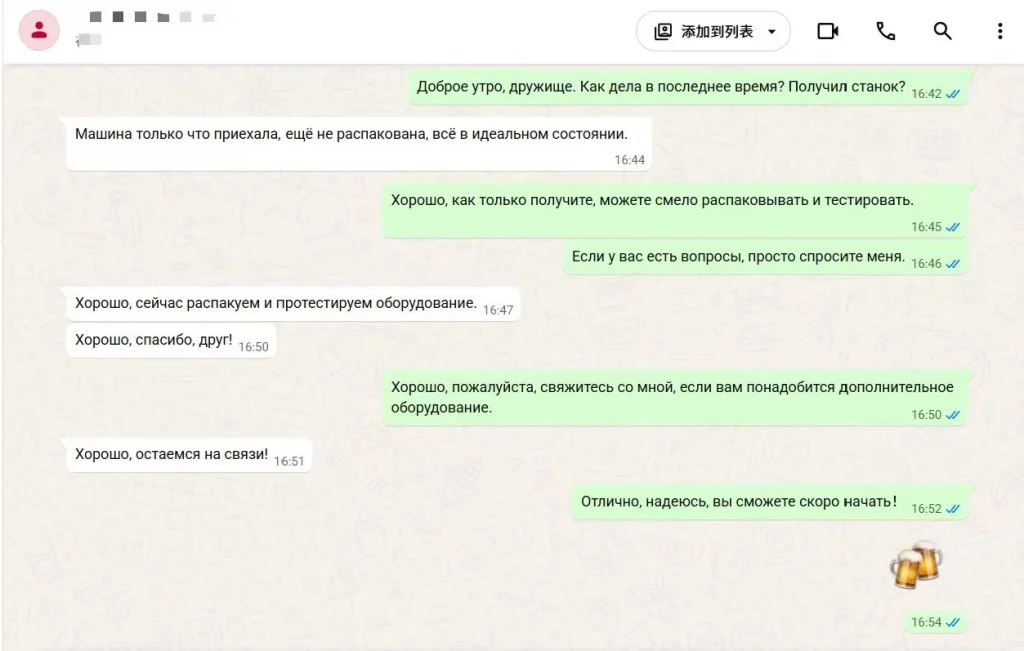Expand the 添加到列表 dropdown arrow
Image resolution: width=1024 pixels, height=651 pixels.
click(771, 31)
